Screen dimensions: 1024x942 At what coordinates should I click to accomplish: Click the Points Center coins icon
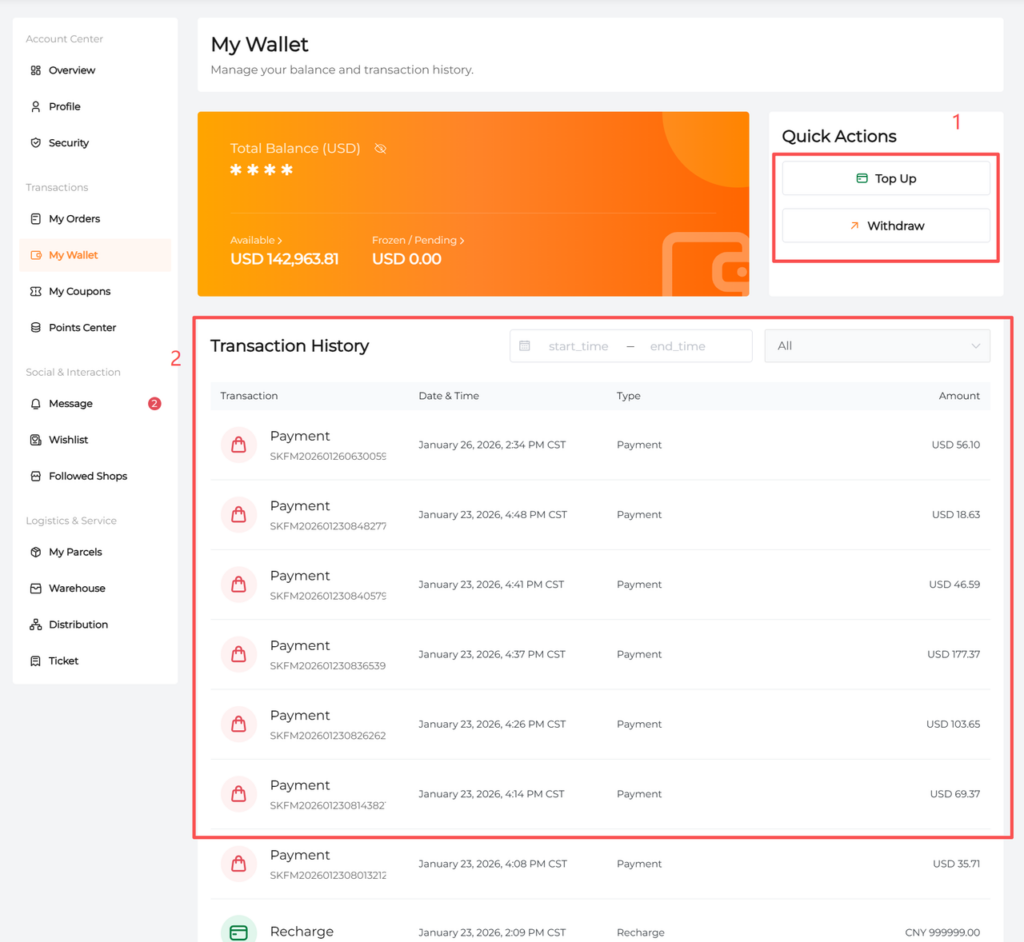[36, 328]
